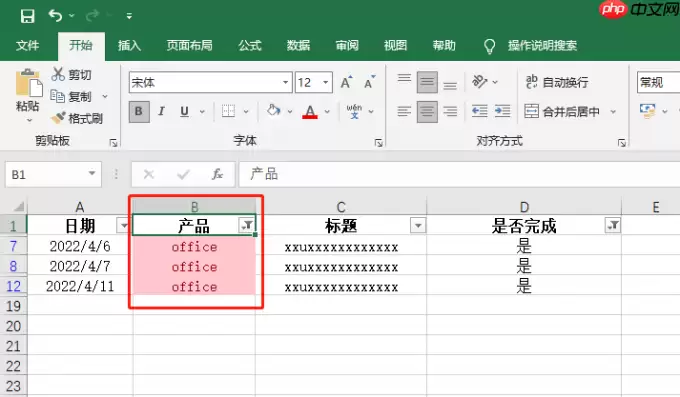Screen dimensions: 680x397
Task: Select the cell with 2022/4/11
Action: pyautogui.click(x=80, y=286)
